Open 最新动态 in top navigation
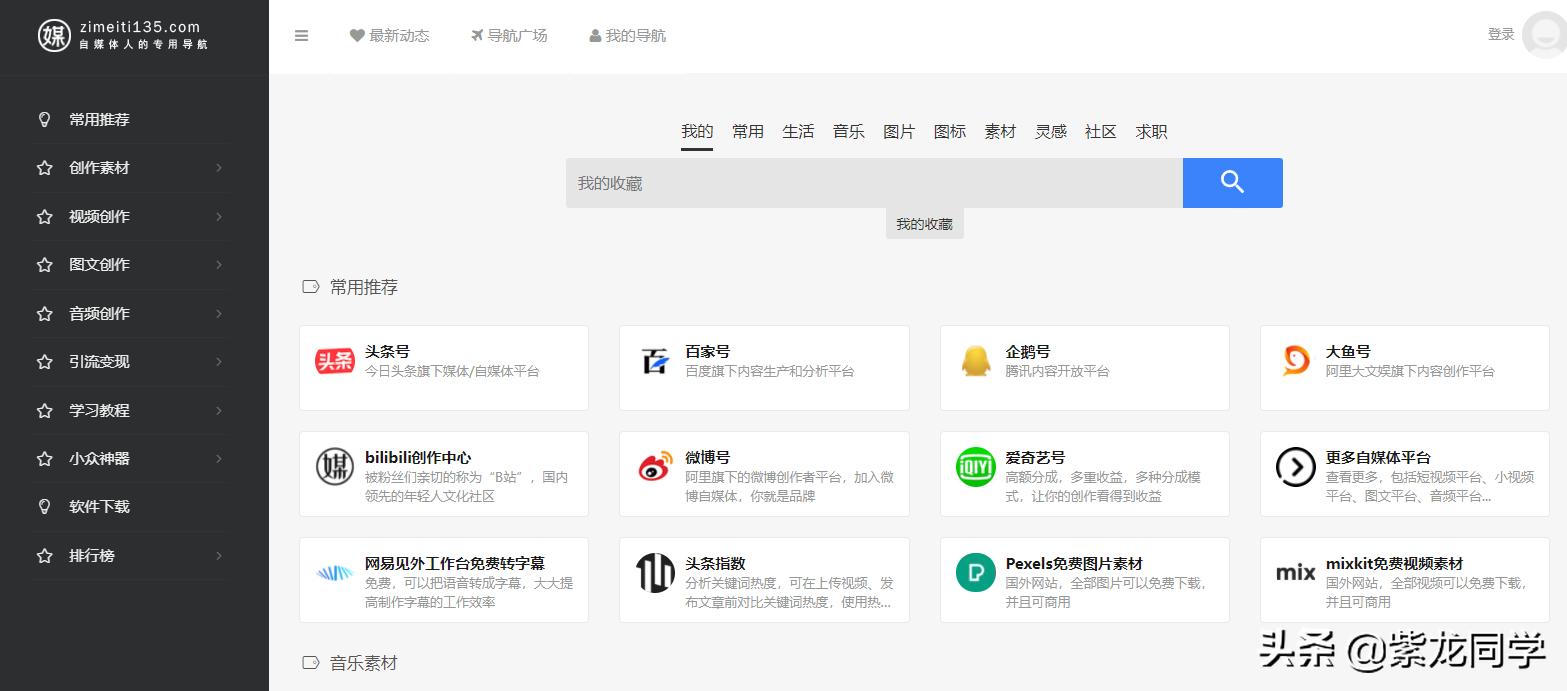 (390, 36)
